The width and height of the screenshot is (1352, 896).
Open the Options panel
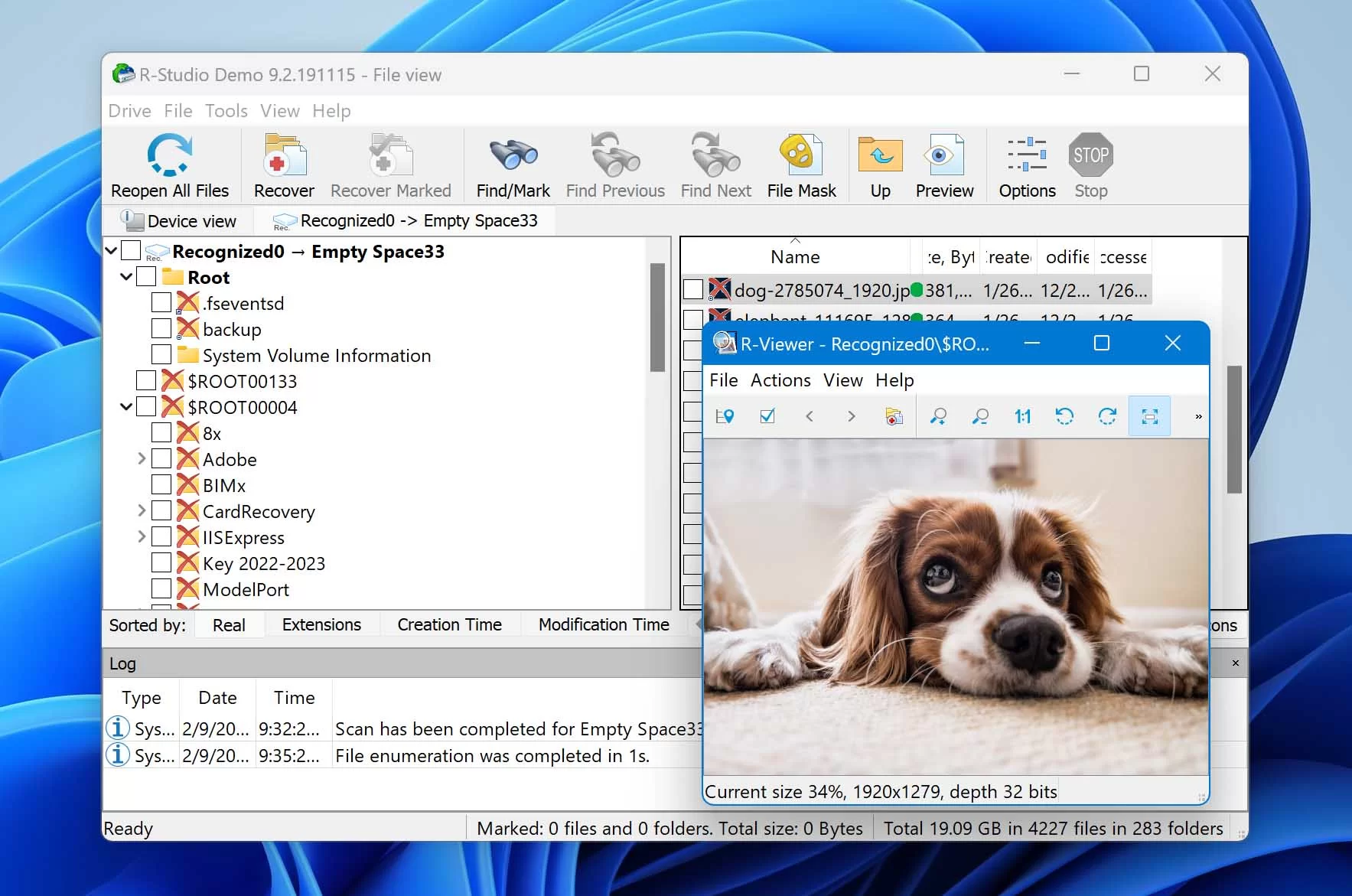[x=1025, y=165]
